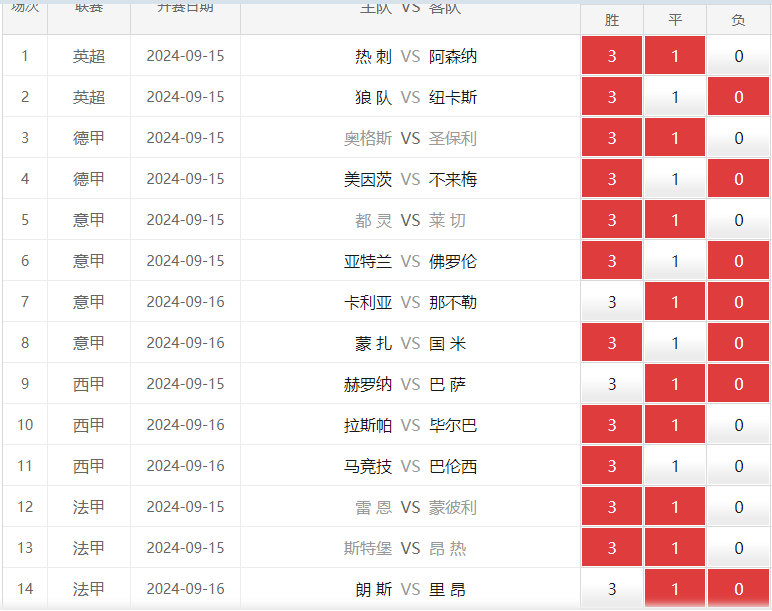772x611 pixels.
Task: Toggle draw (1) for 赫罗纳 VS 巴萨
Action: [x=675, y=384]
